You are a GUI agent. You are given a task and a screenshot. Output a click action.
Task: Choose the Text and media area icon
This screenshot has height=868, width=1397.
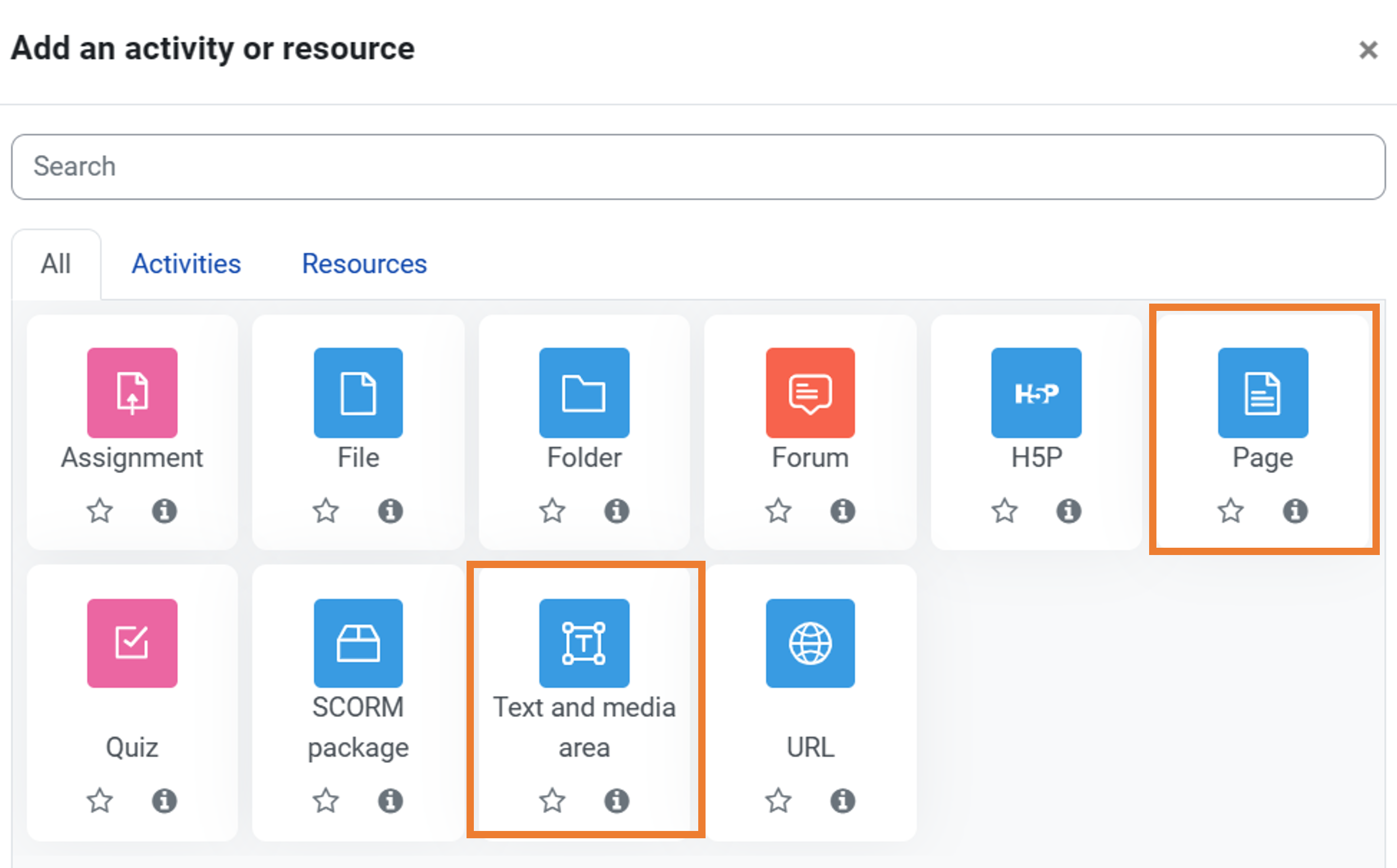click(584, 643)
